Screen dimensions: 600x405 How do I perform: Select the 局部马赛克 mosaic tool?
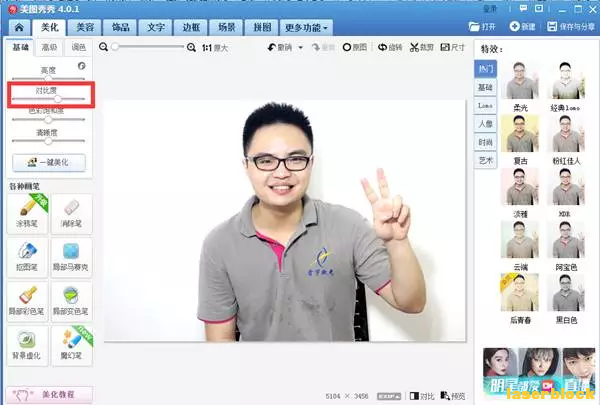pos(72,258)
